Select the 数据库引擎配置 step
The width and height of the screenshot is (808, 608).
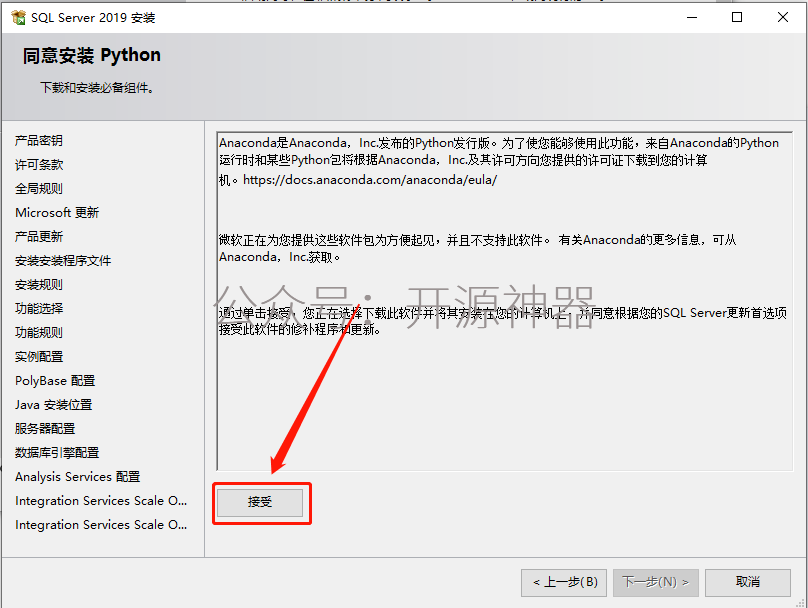(57, 453)
